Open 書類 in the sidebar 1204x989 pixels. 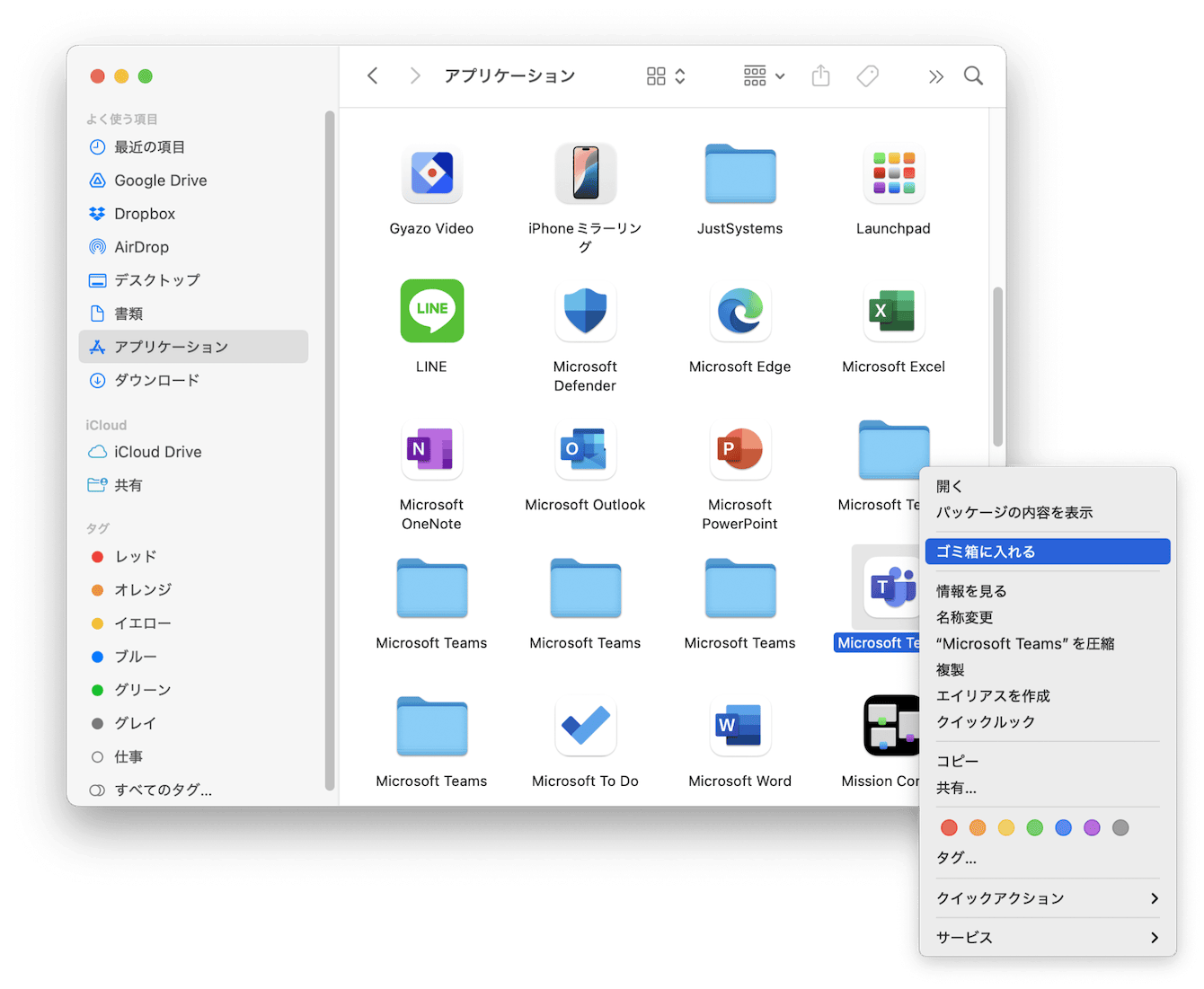(193, 313)
